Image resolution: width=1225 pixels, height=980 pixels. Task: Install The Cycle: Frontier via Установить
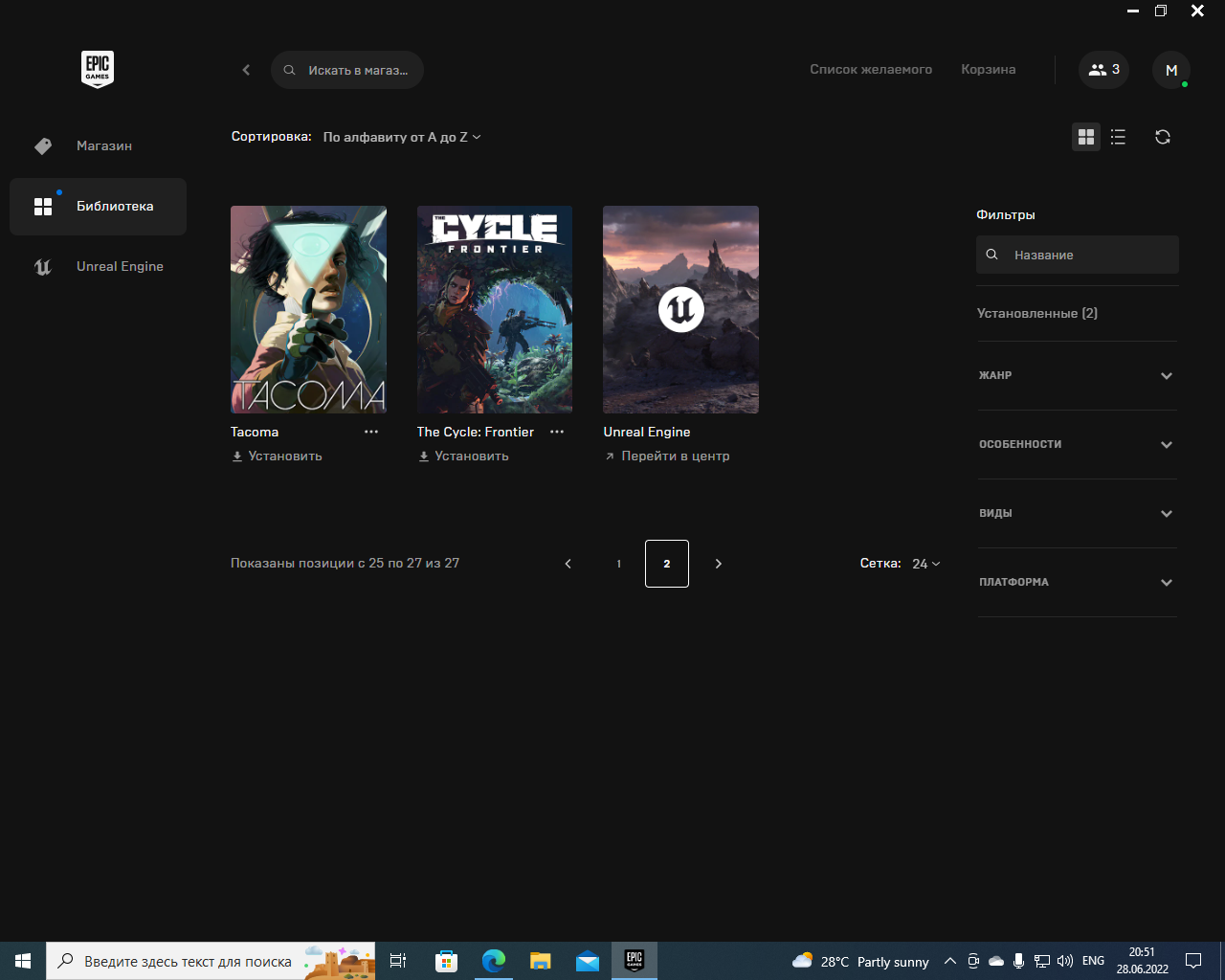point(463,457)
